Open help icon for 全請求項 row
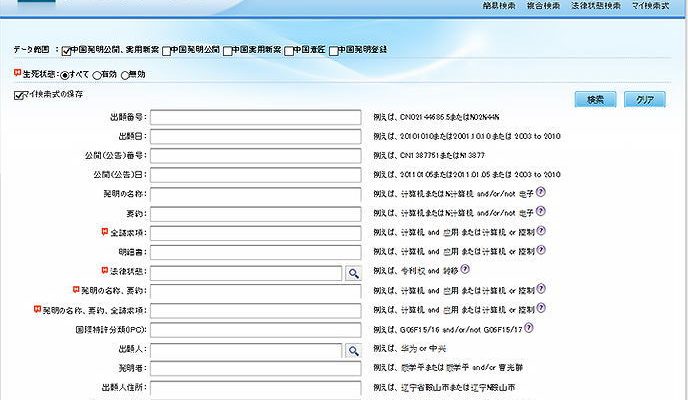Screen dimensions: 688x400 click(541, 232)
